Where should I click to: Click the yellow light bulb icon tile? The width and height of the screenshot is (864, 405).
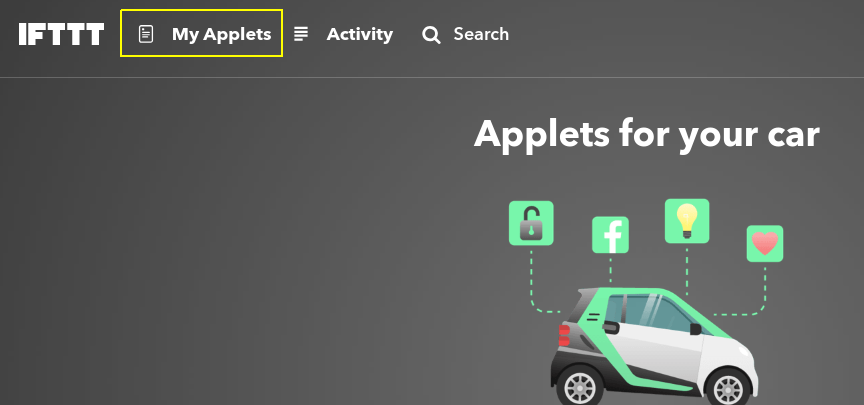click(687, 221)
